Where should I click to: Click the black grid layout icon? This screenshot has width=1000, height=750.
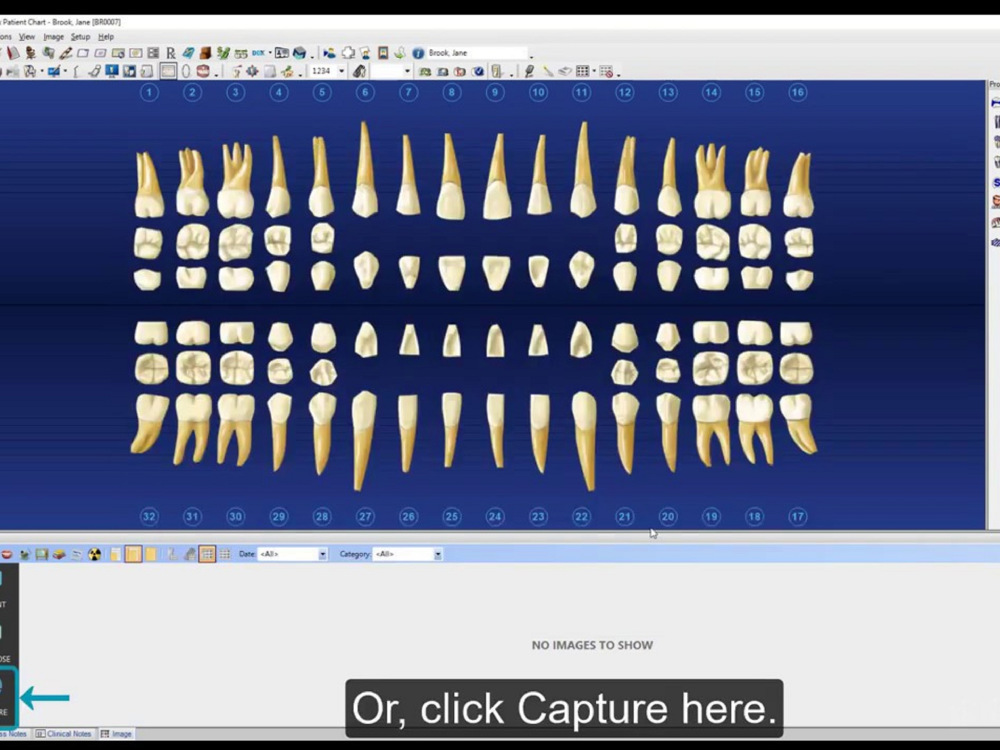[582, 71]
